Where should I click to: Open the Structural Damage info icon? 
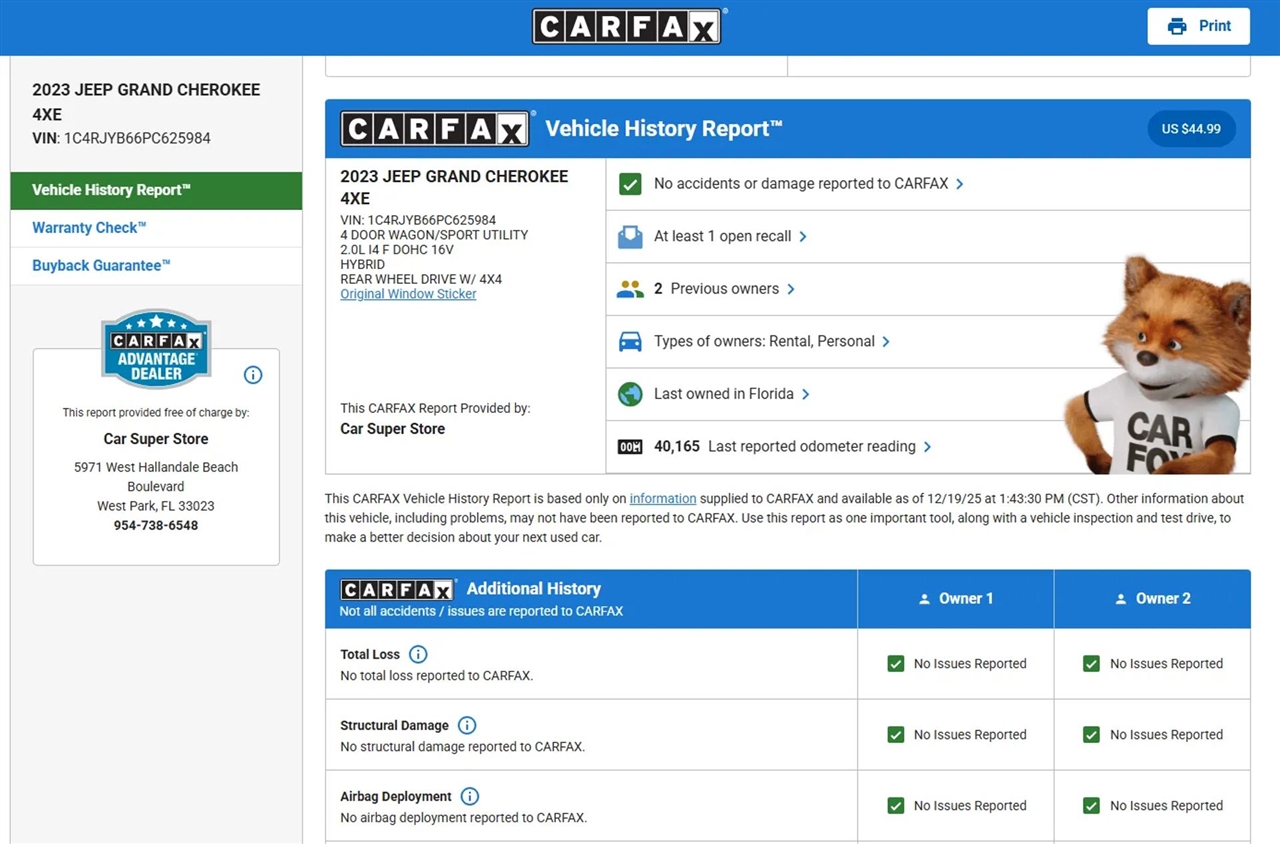[467, 725]
